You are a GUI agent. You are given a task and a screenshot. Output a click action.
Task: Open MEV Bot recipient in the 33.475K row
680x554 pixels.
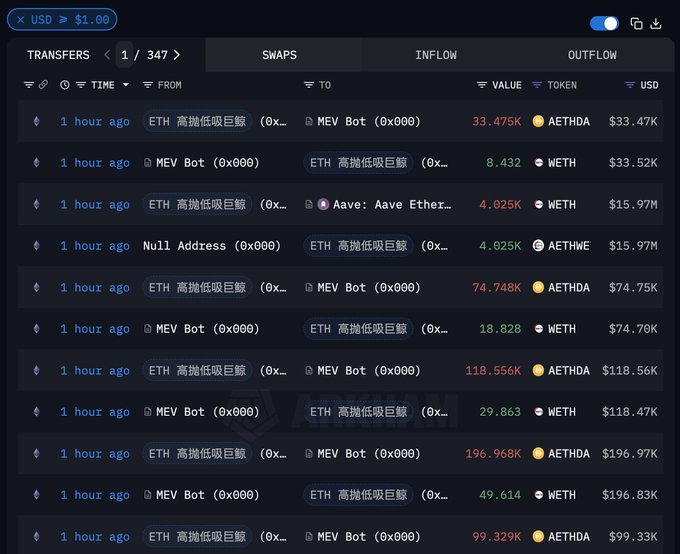point(369,121)
